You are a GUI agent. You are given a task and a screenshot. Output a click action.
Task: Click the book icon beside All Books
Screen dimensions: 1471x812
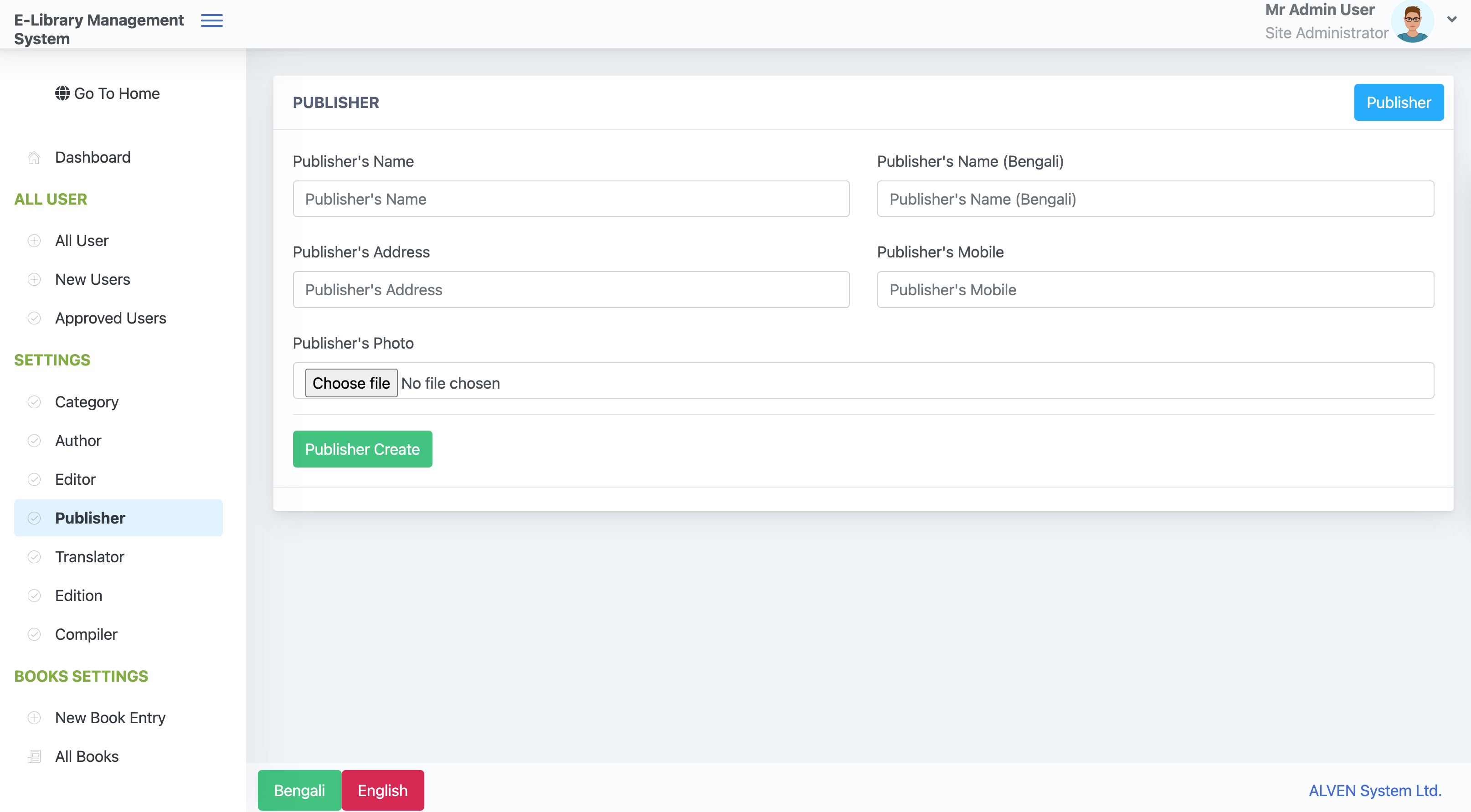pyautogui.click(x=34, y=756)
